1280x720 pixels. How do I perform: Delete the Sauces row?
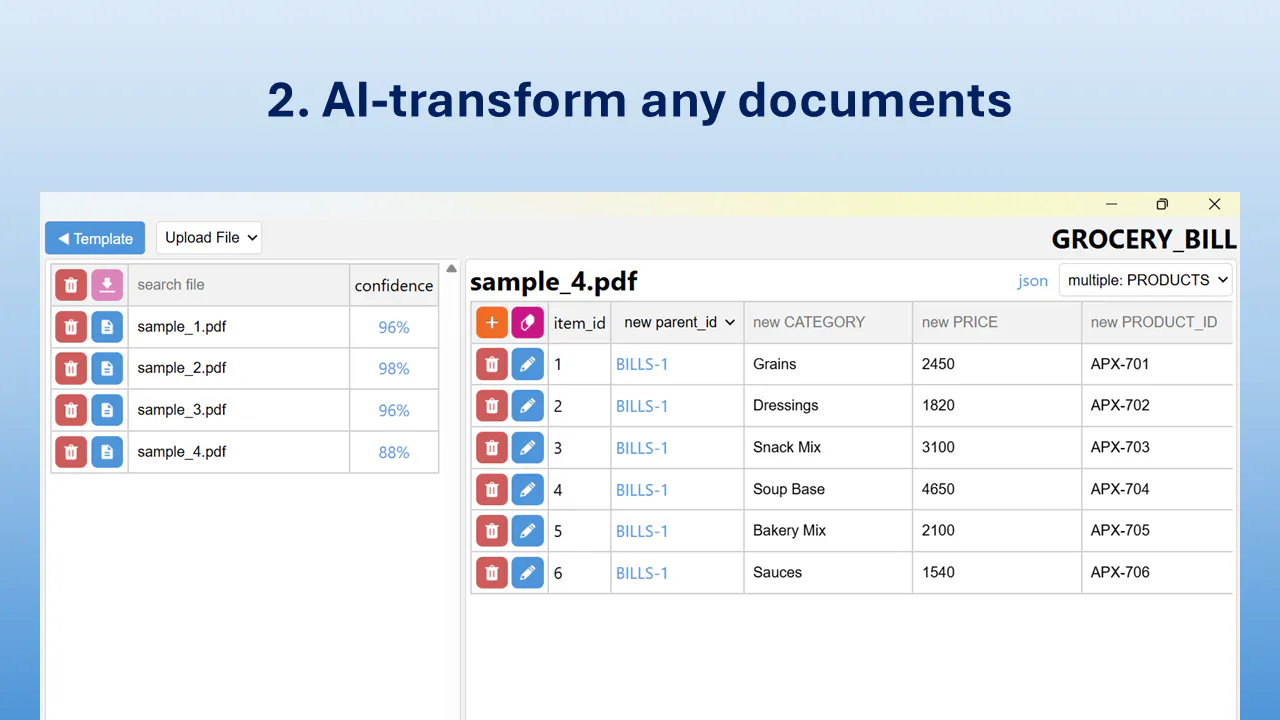pos(492,573)
